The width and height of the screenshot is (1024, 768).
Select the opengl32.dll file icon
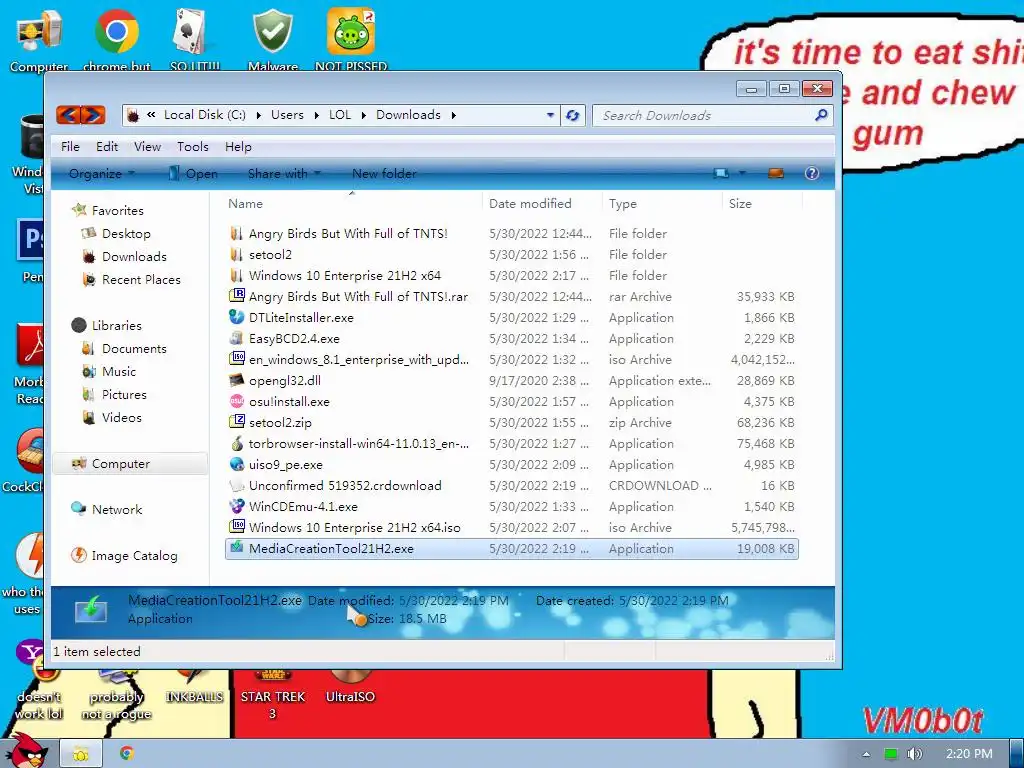click(x=236, y=380)
